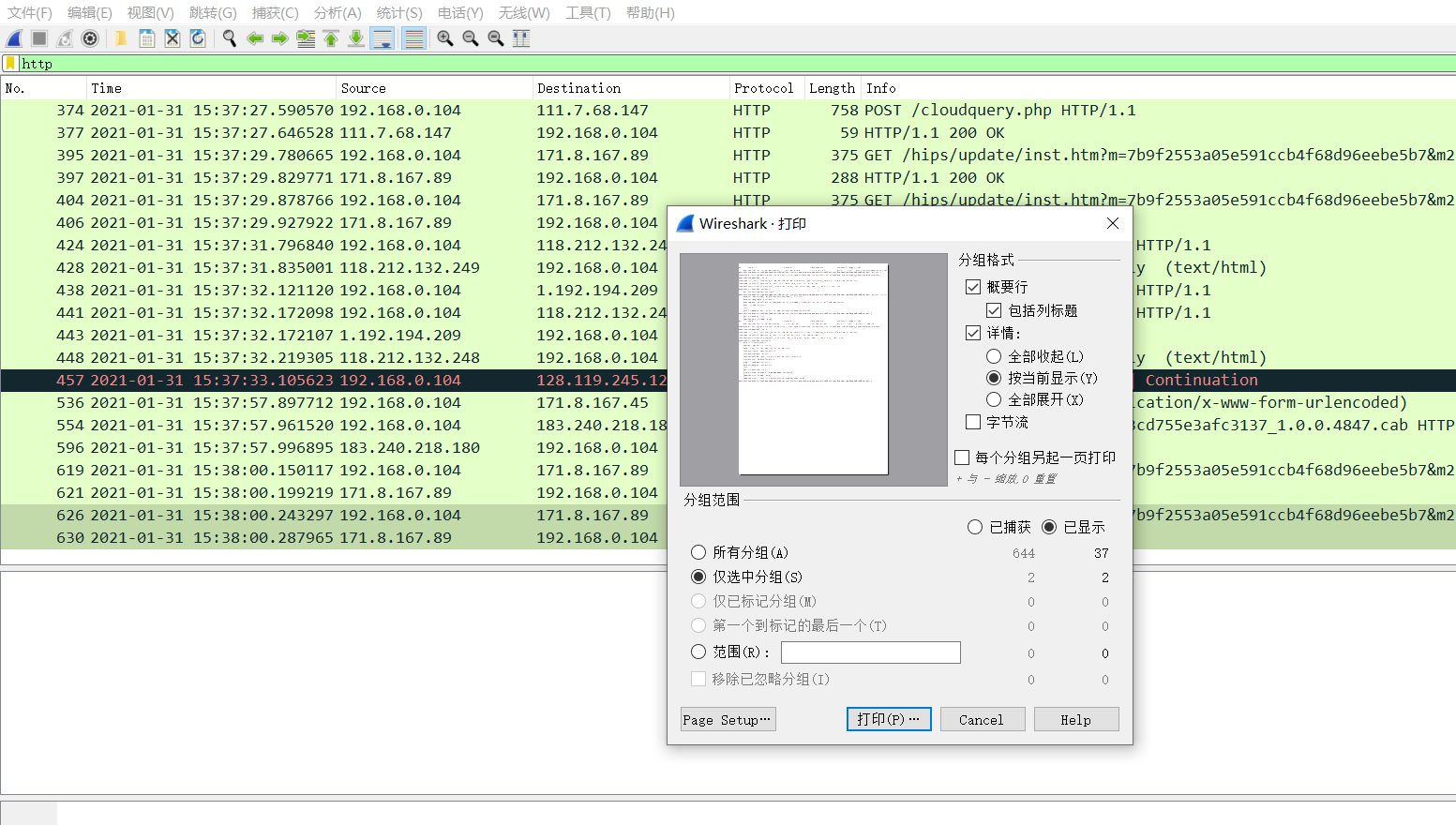1456x825 pixels.
Task: Reload the capture file icon
Action: (198, 38)
